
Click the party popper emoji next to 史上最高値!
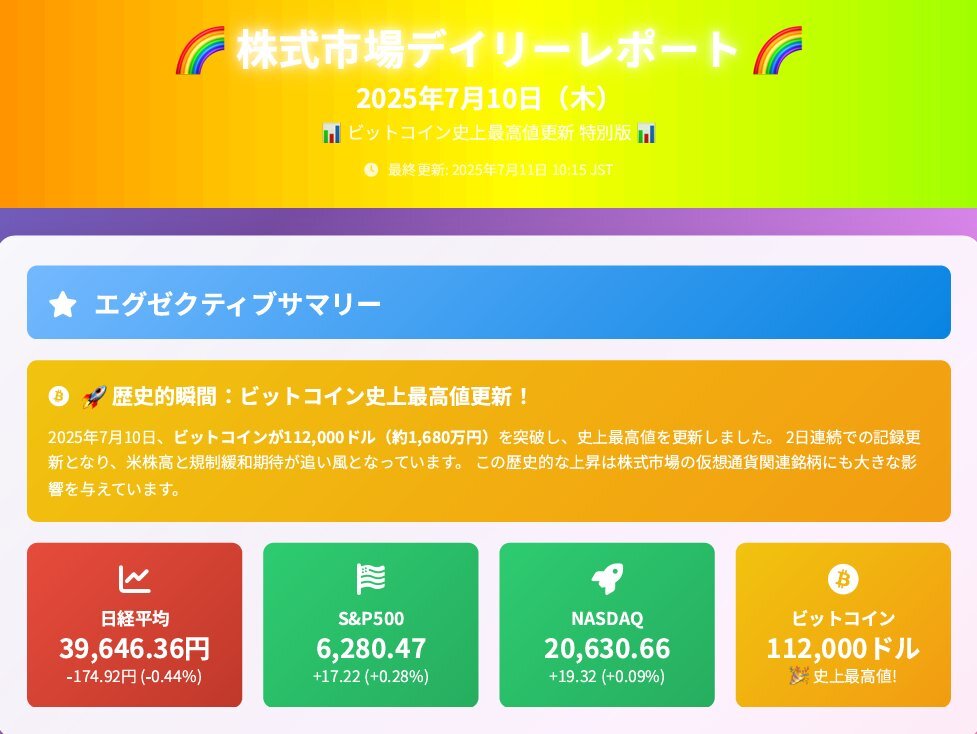pyautogui.click(x=799, y=675)
